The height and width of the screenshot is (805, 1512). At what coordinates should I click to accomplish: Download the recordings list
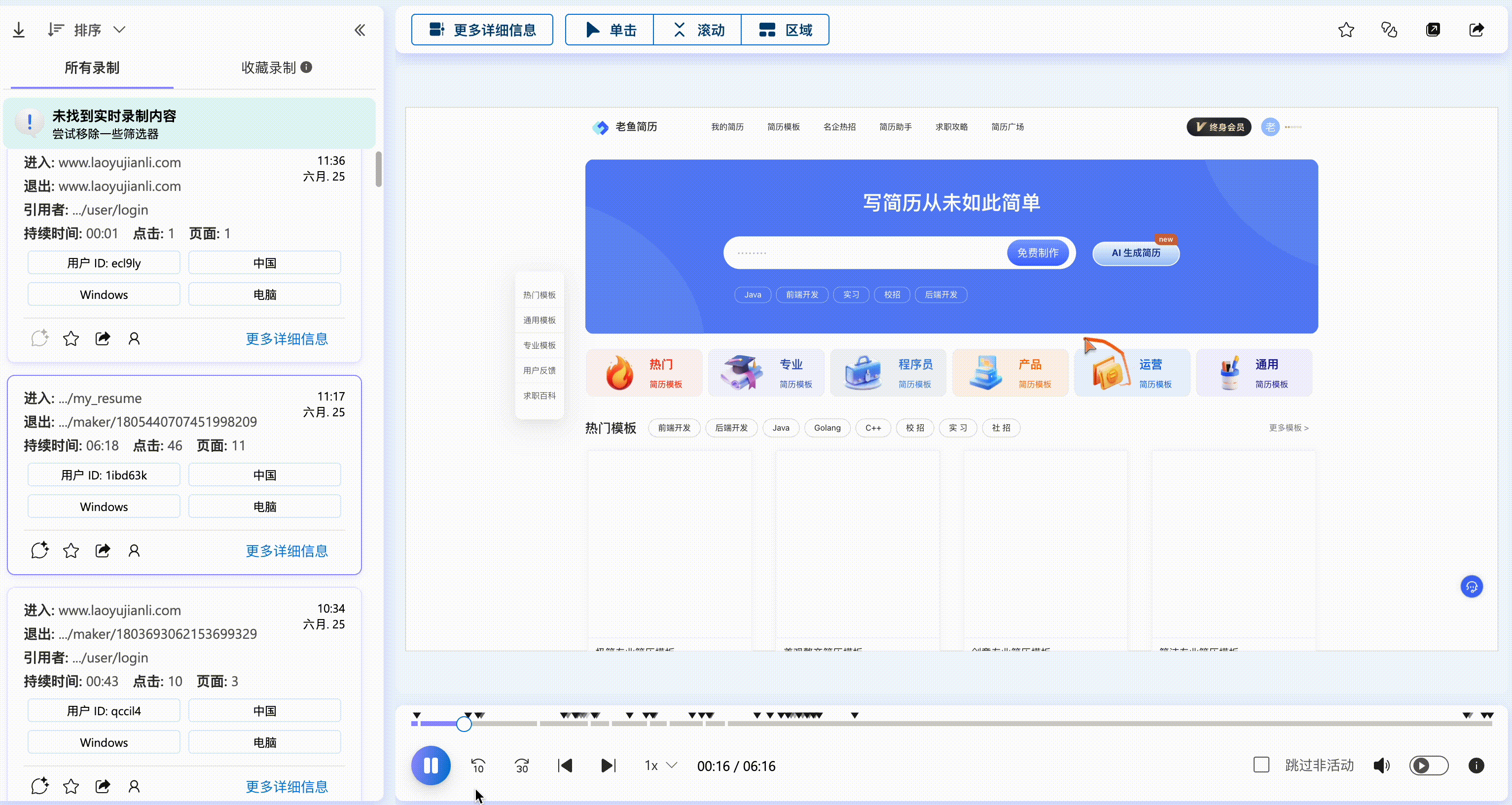[x=19, y=30]
